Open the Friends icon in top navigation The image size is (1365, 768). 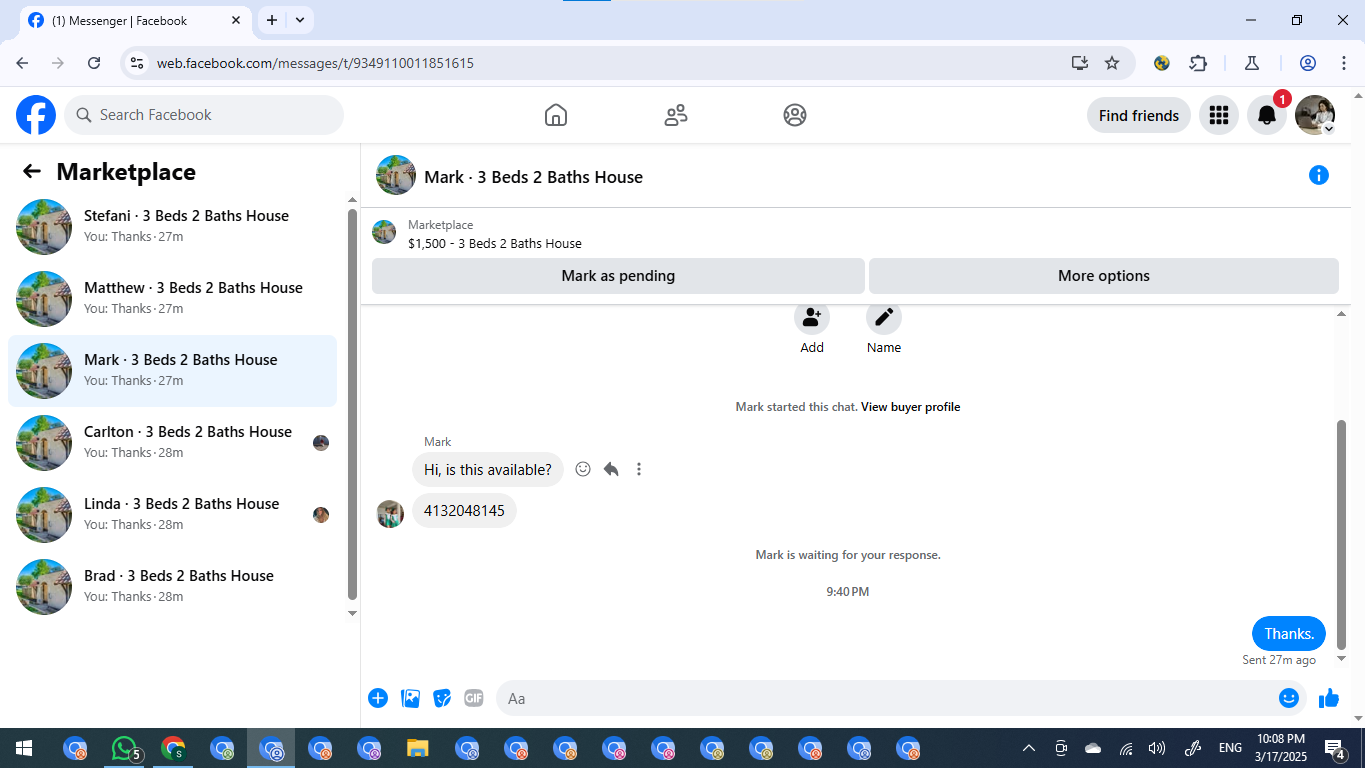click(676, 115)
